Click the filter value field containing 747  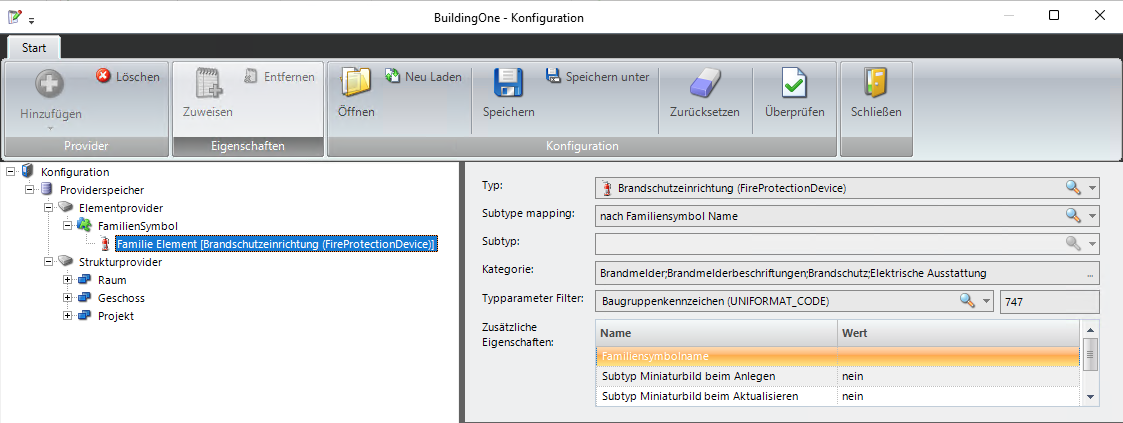(x=1049, y=301)
